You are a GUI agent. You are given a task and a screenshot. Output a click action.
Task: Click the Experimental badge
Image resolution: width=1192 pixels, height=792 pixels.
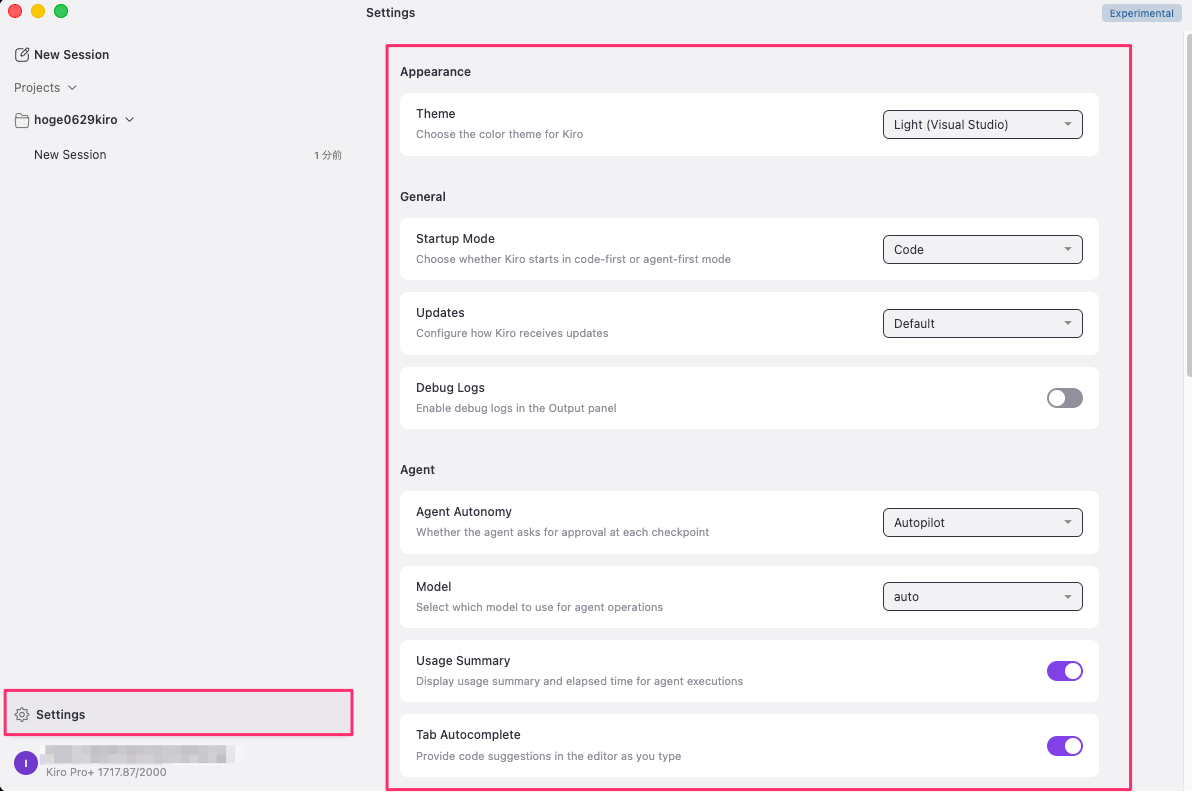tap(1141, 13)
